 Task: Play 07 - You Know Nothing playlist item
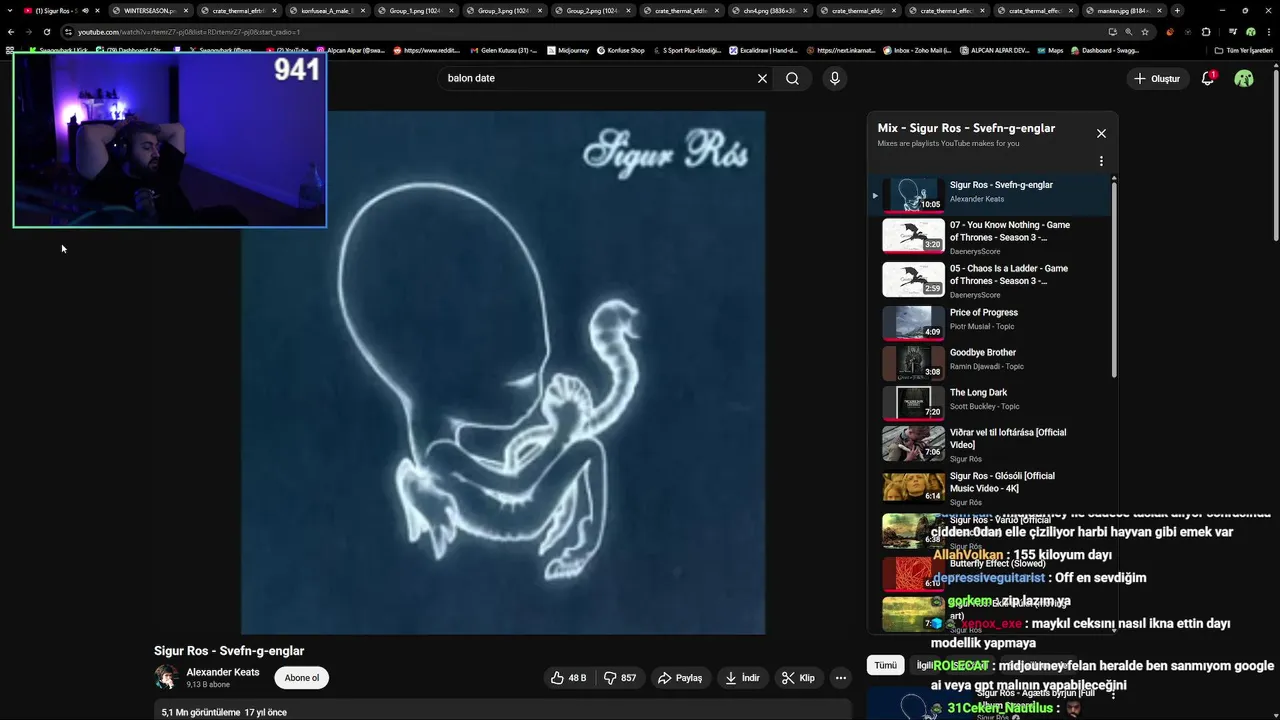click(991, 237)
